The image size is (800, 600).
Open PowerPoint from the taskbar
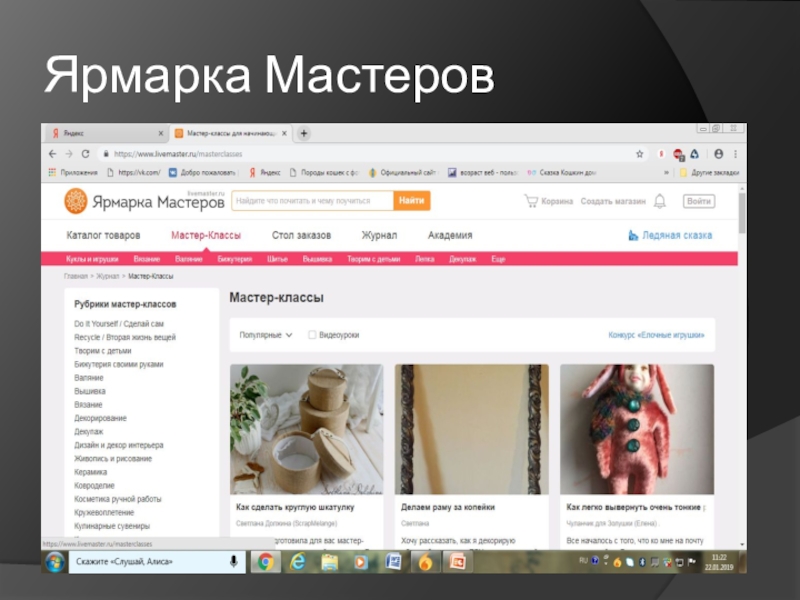point(457,562)
